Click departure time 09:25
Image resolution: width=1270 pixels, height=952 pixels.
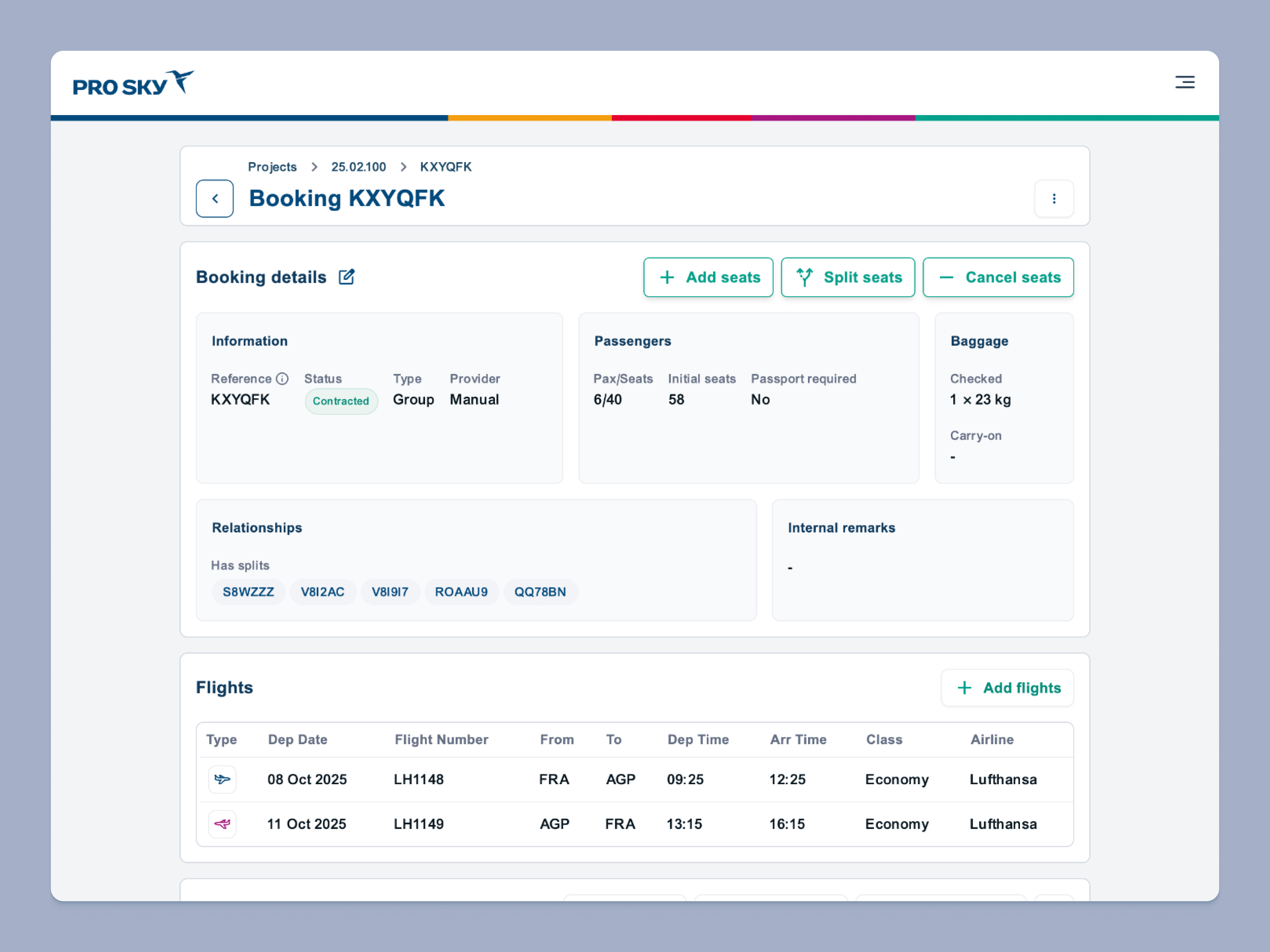pyautogui.click(x=685, y=779)
